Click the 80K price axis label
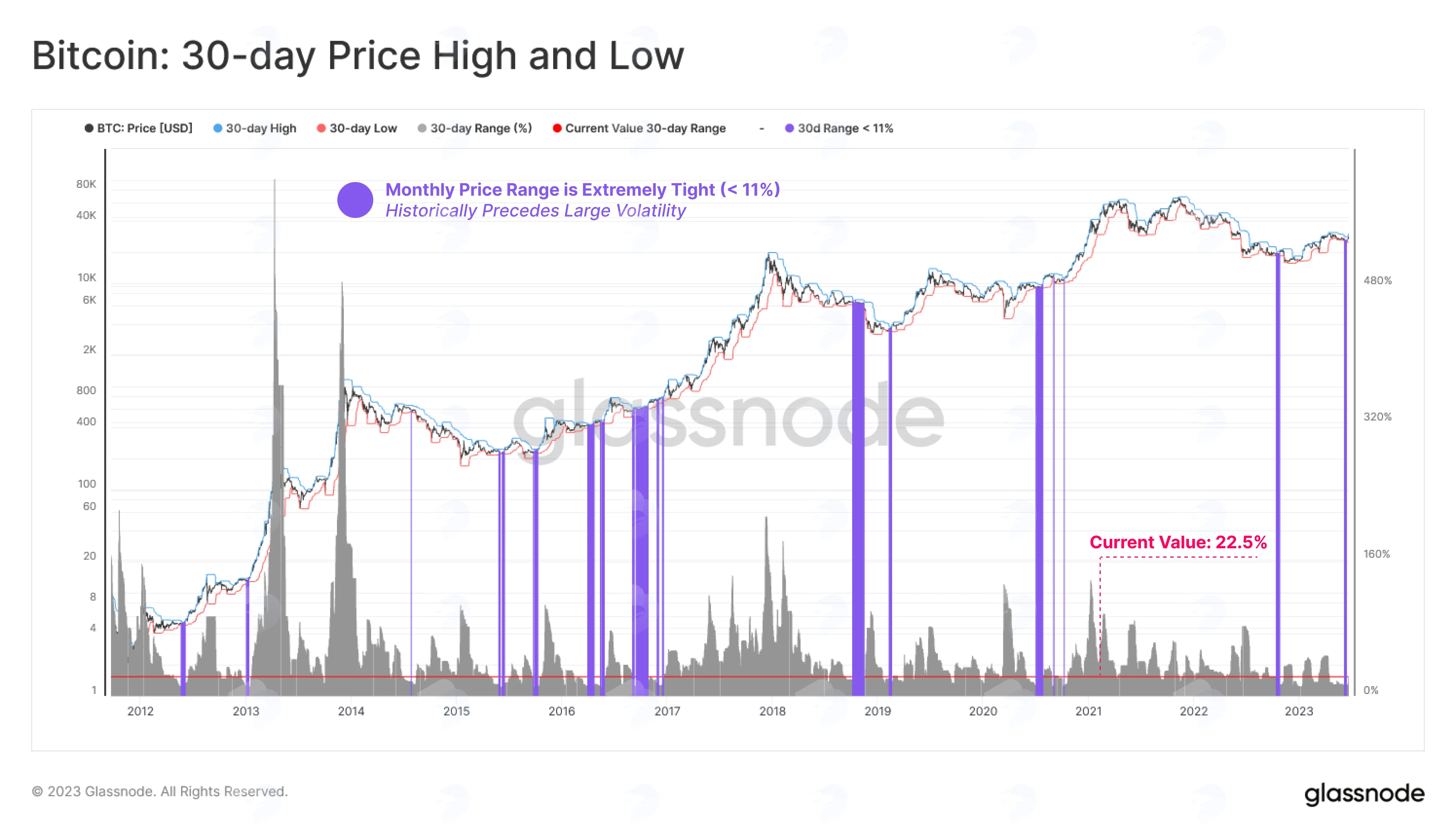This screenshot has height=838, width=1456. 86,184
